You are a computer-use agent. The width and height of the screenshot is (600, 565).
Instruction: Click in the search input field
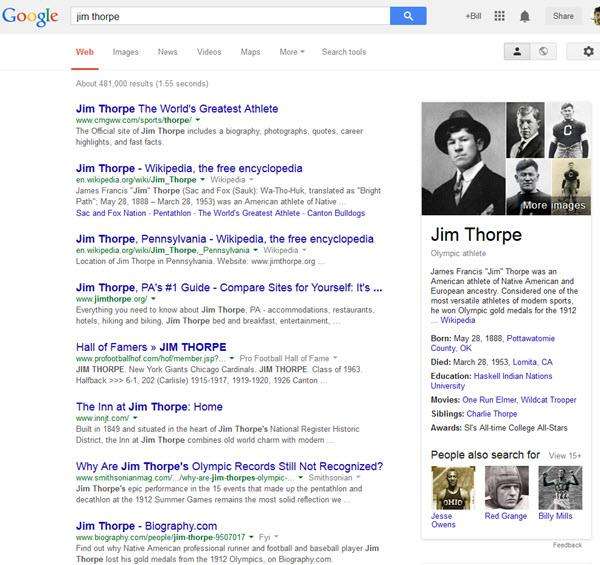coord(230,16)
